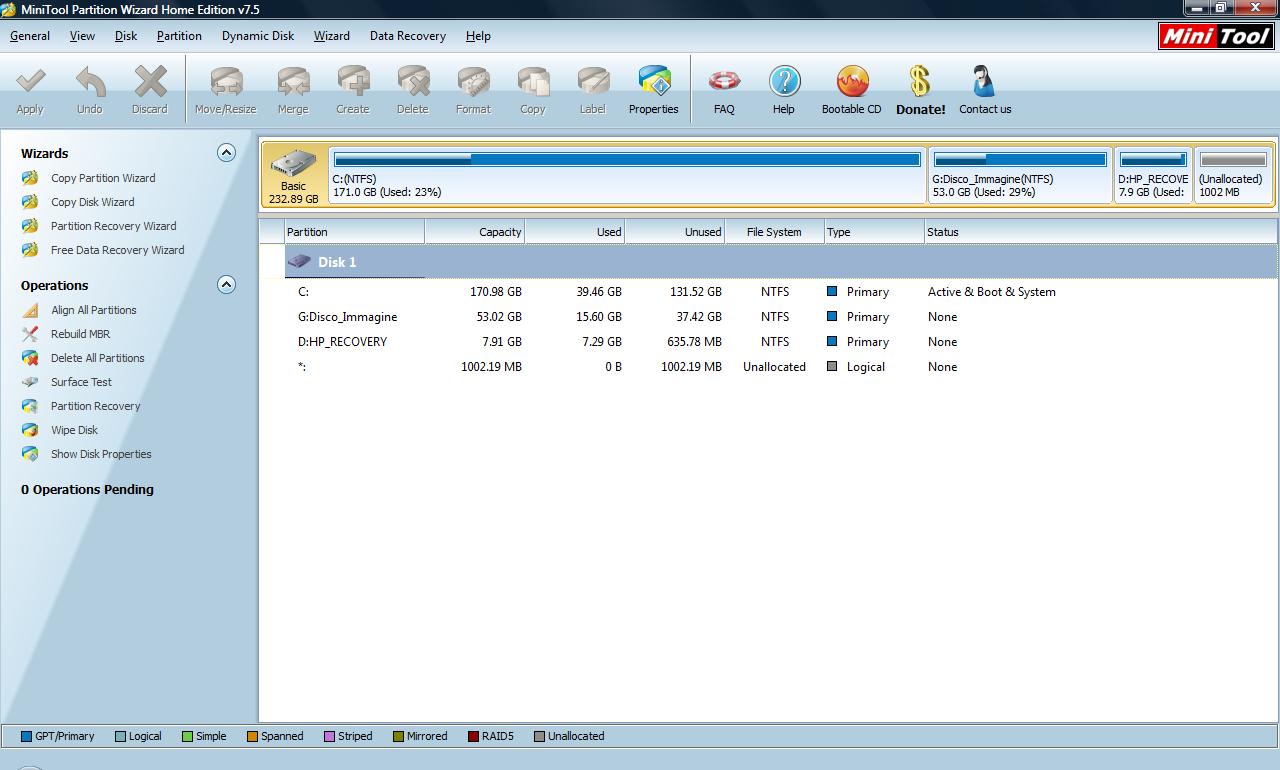This screenshot has height=770, width=1280.
Task: Open the General menu
Action: coord(30,36)
